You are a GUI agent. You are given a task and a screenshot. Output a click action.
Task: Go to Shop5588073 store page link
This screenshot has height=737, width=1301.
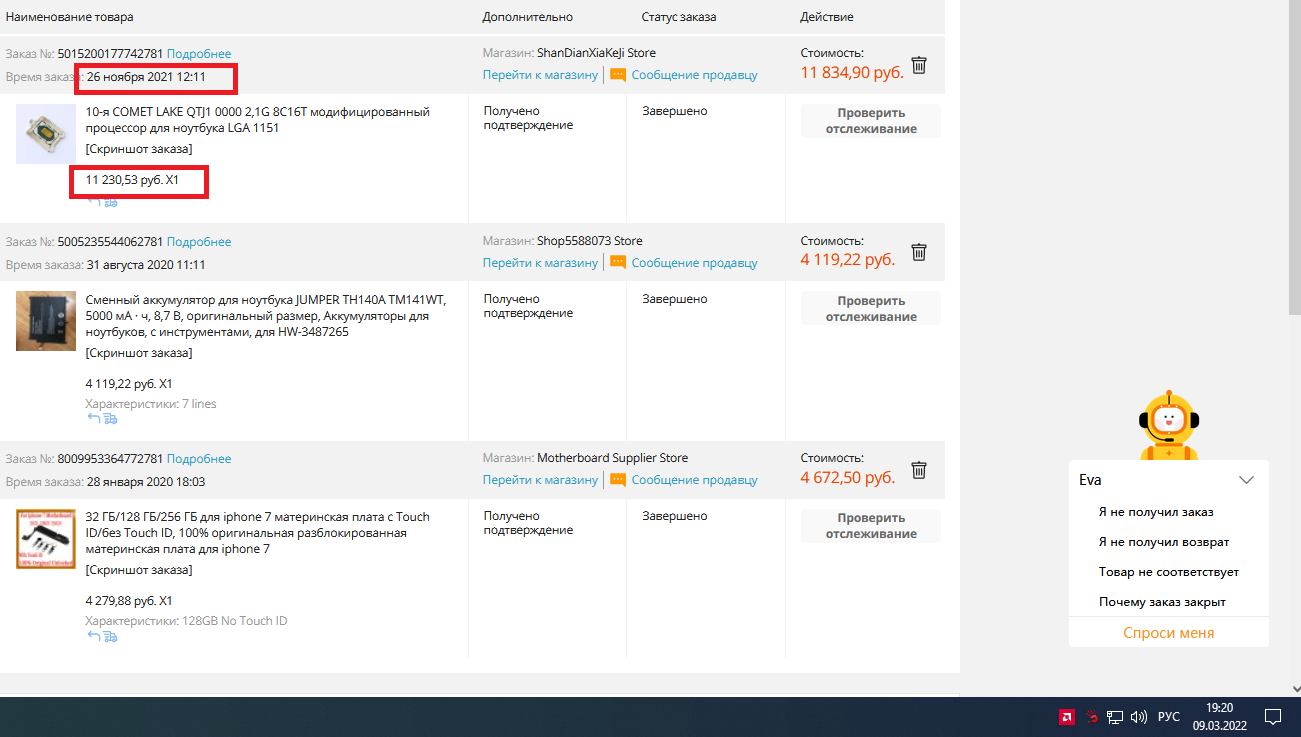pos(540,263)
